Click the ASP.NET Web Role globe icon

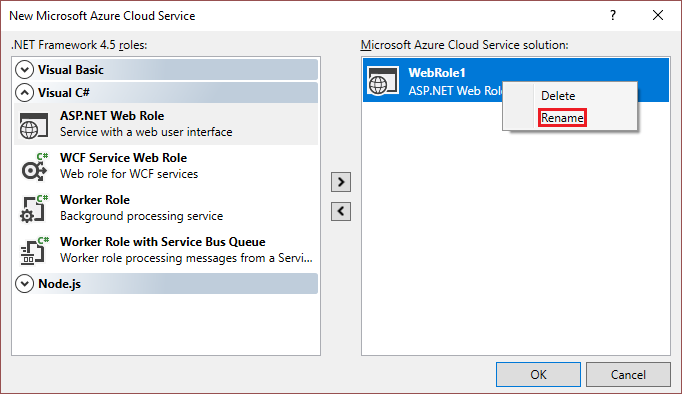point(34,126)
